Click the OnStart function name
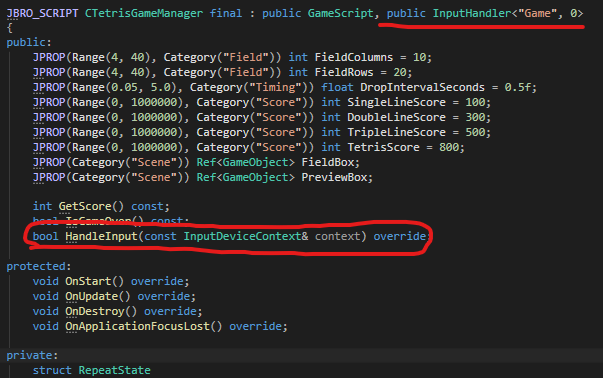Viewport: 603px width, 378px height. pyautogui.click(x=88, y=281)
